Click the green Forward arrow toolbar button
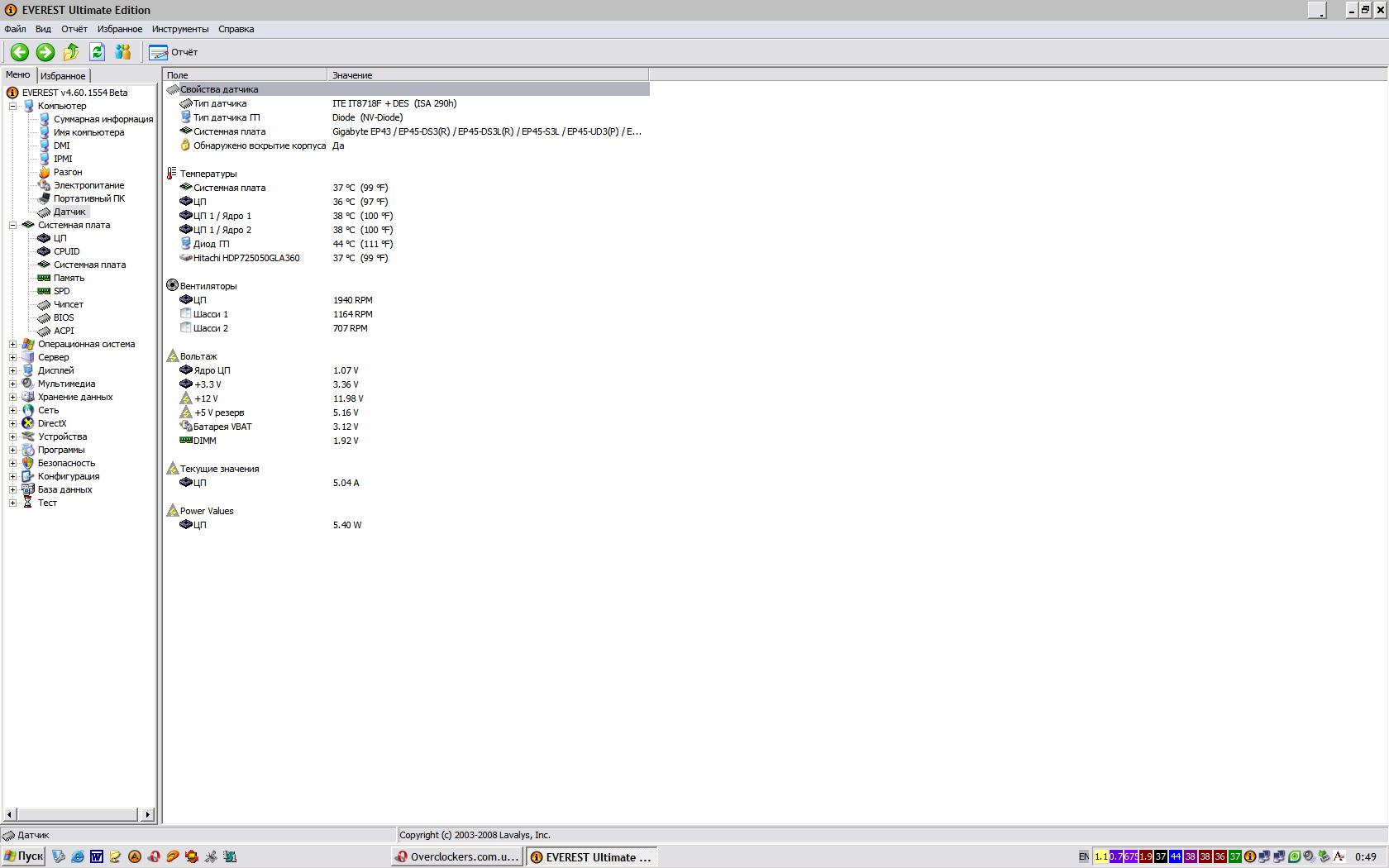 (x=45, y=52)
